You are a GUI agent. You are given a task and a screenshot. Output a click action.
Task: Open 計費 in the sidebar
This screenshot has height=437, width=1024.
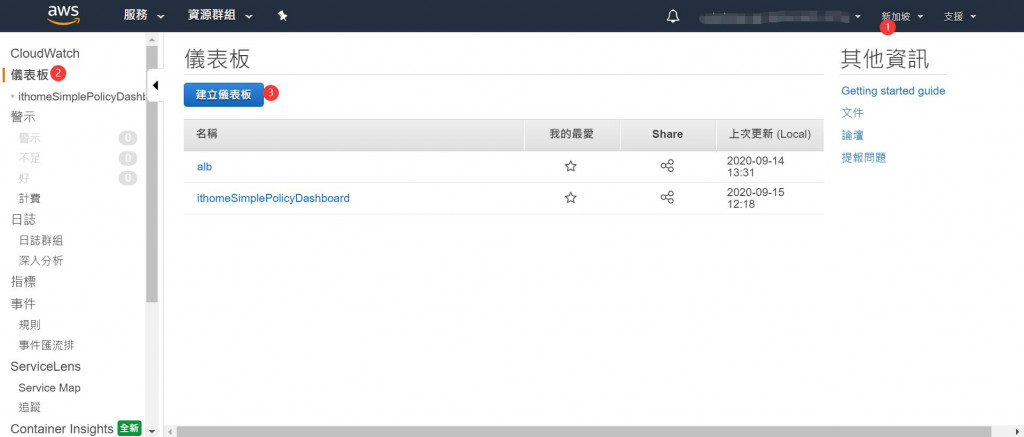coord(29,199)
